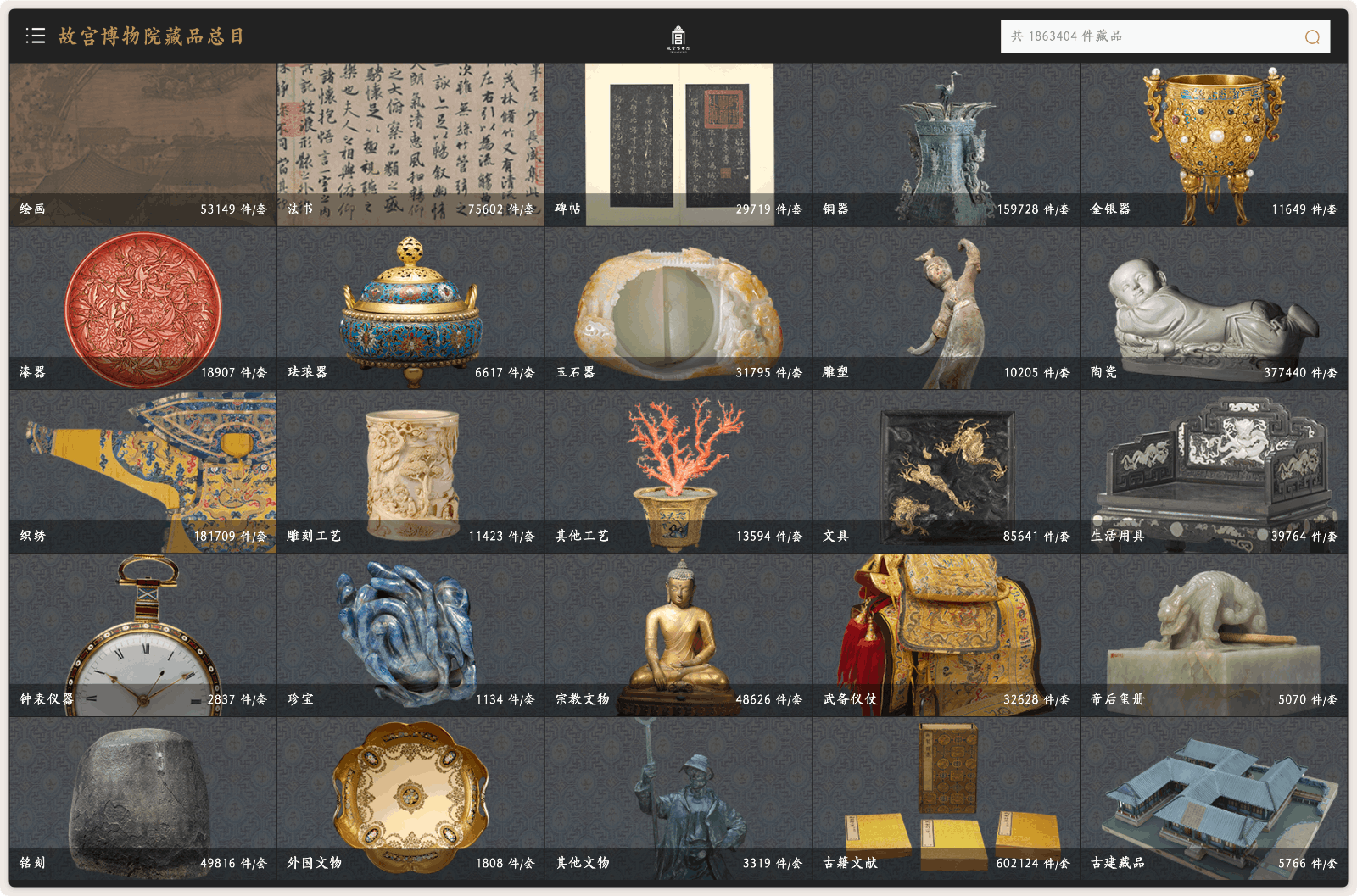Image resolution: width=1357 pixels, height=896 pixels.
Task: Open the 铜器 bronze category tile
Action: (946, 144)
